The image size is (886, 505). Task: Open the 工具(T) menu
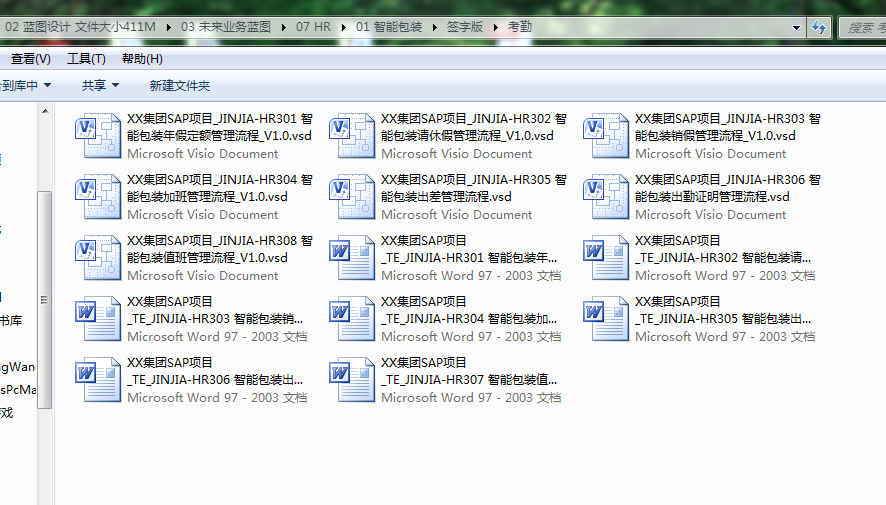(86, 59)
